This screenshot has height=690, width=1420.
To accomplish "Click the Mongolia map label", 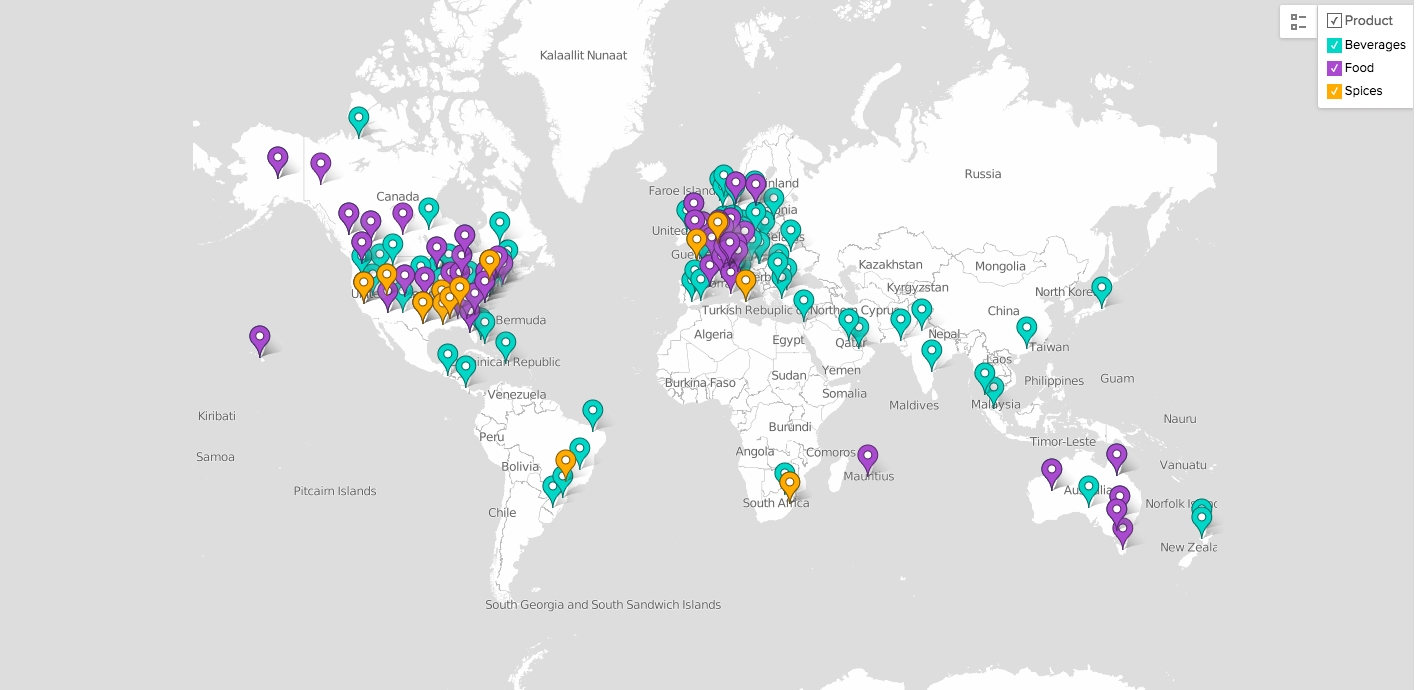I will (1000, 266).
